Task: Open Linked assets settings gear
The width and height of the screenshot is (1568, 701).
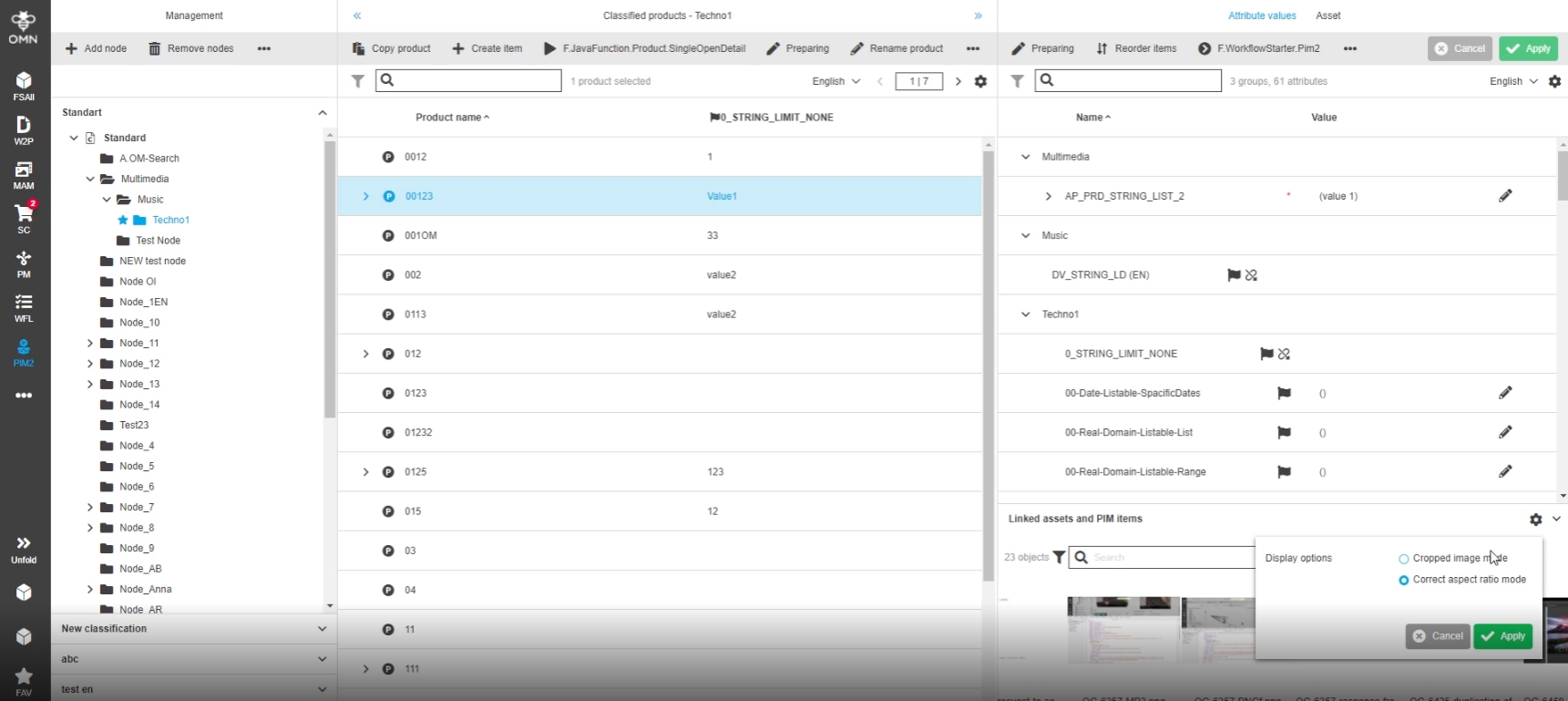Action: point(1536,519)
